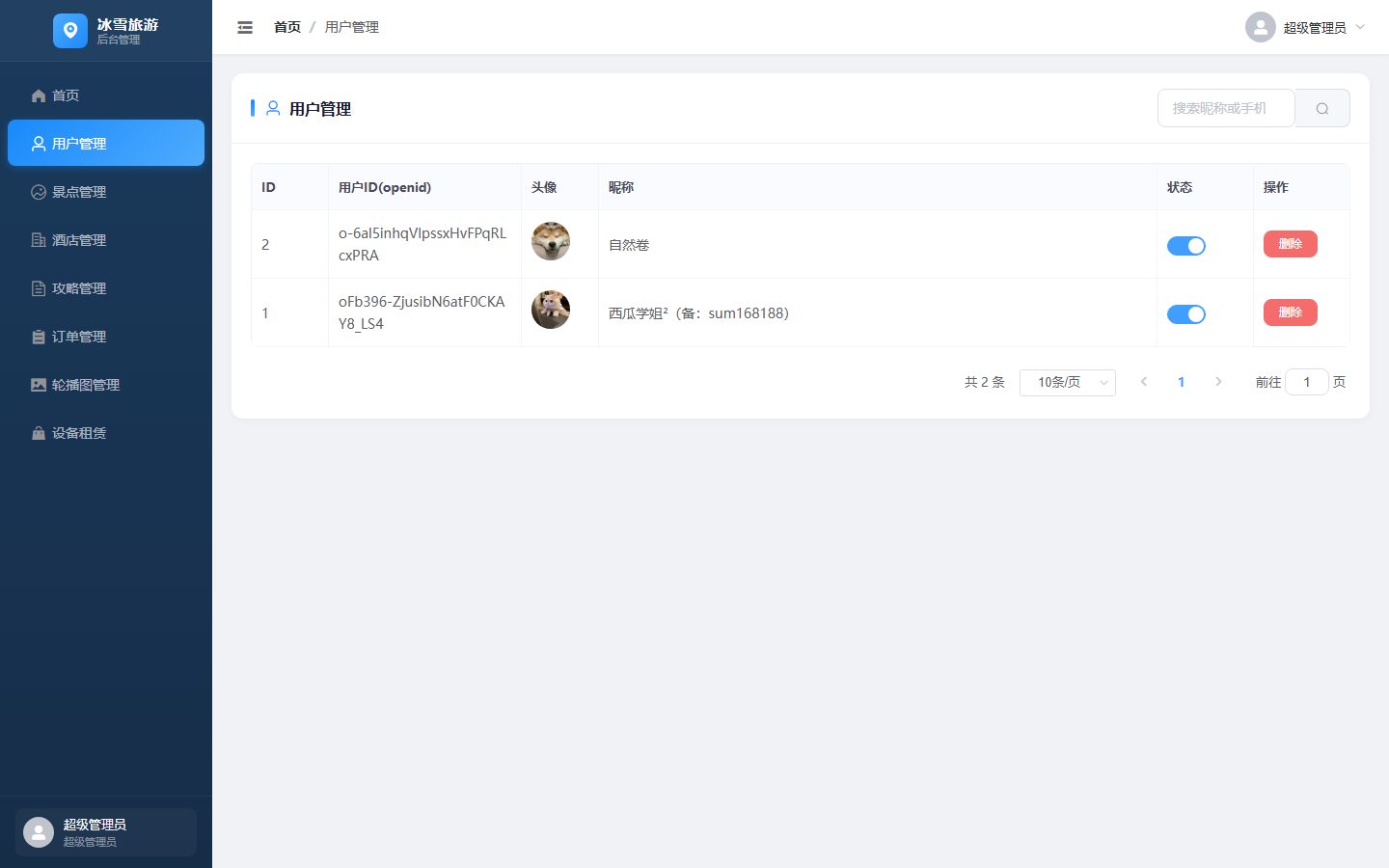
Task: Click the top-right admin avatar icon
Action: (x=1261, y=27)
